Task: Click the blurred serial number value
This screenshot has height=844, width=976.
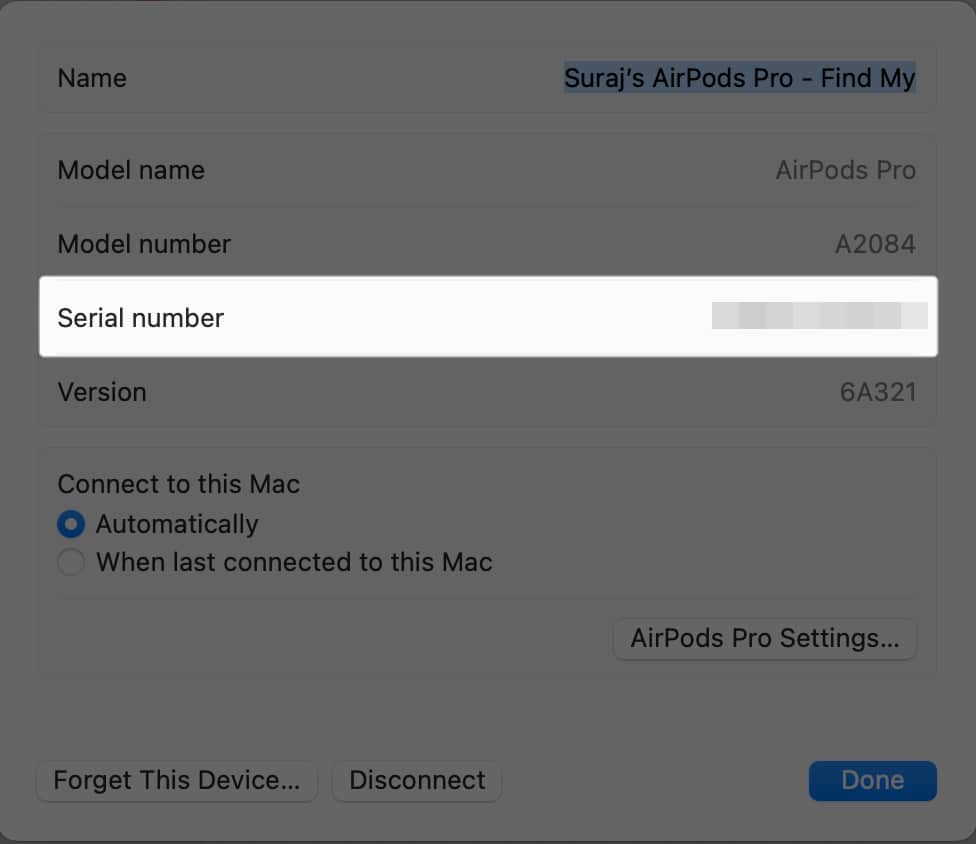Action: [x=819, y=316]
